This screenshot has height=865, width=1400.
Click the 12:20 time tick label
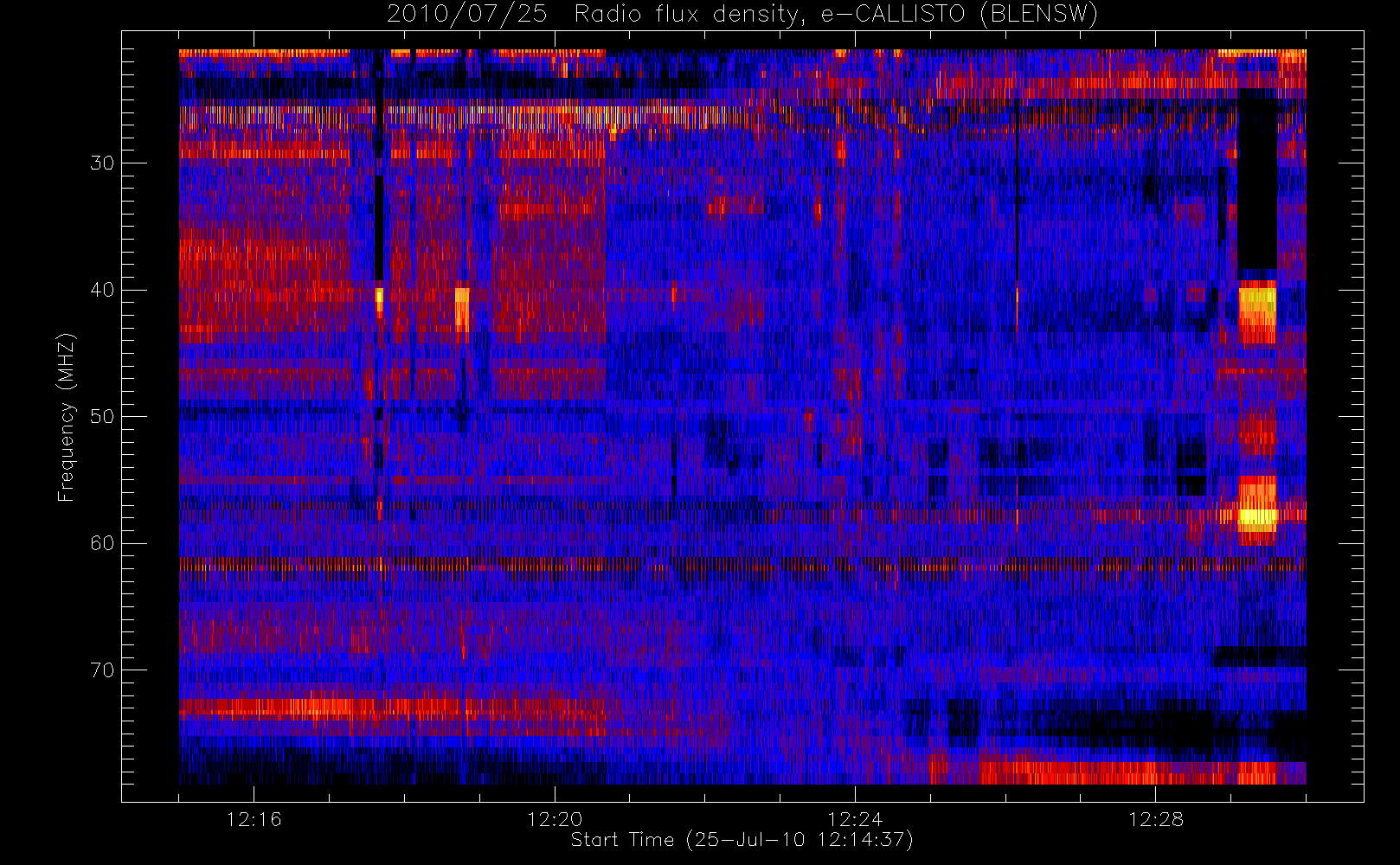click(x=555, y=818)
